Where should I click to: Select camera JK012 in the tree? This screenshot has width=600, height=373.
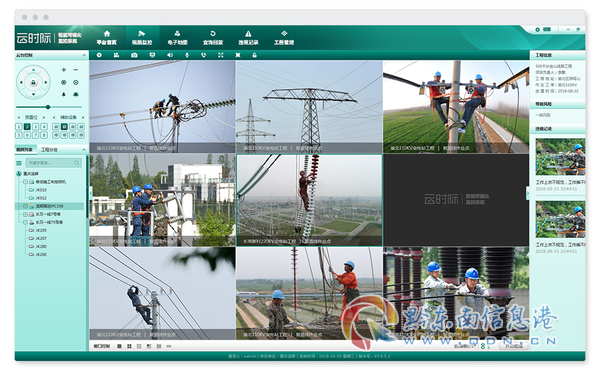pos(38,198)
